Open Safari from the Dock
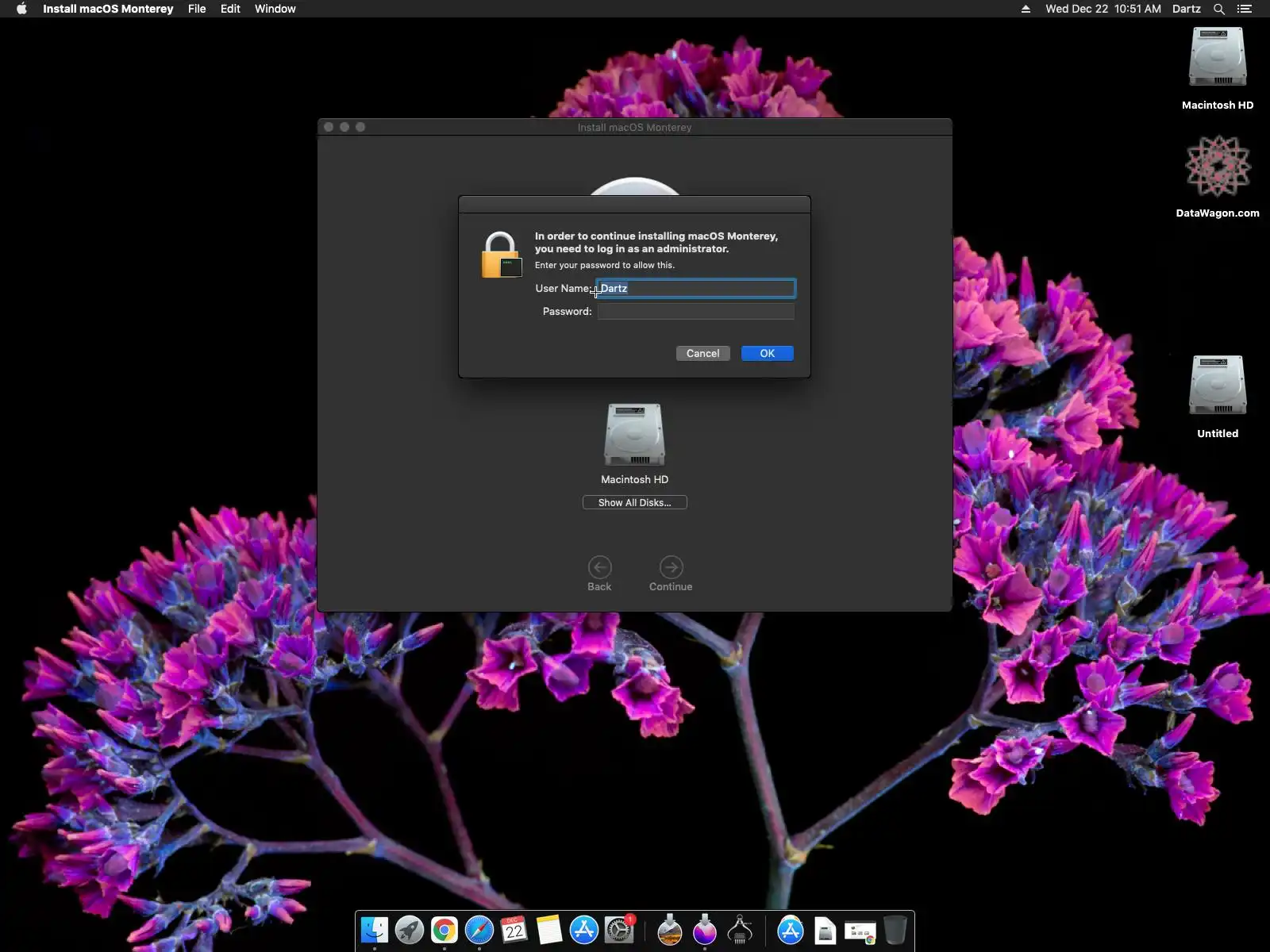The image size is (1270, 952). click(479, 930)
